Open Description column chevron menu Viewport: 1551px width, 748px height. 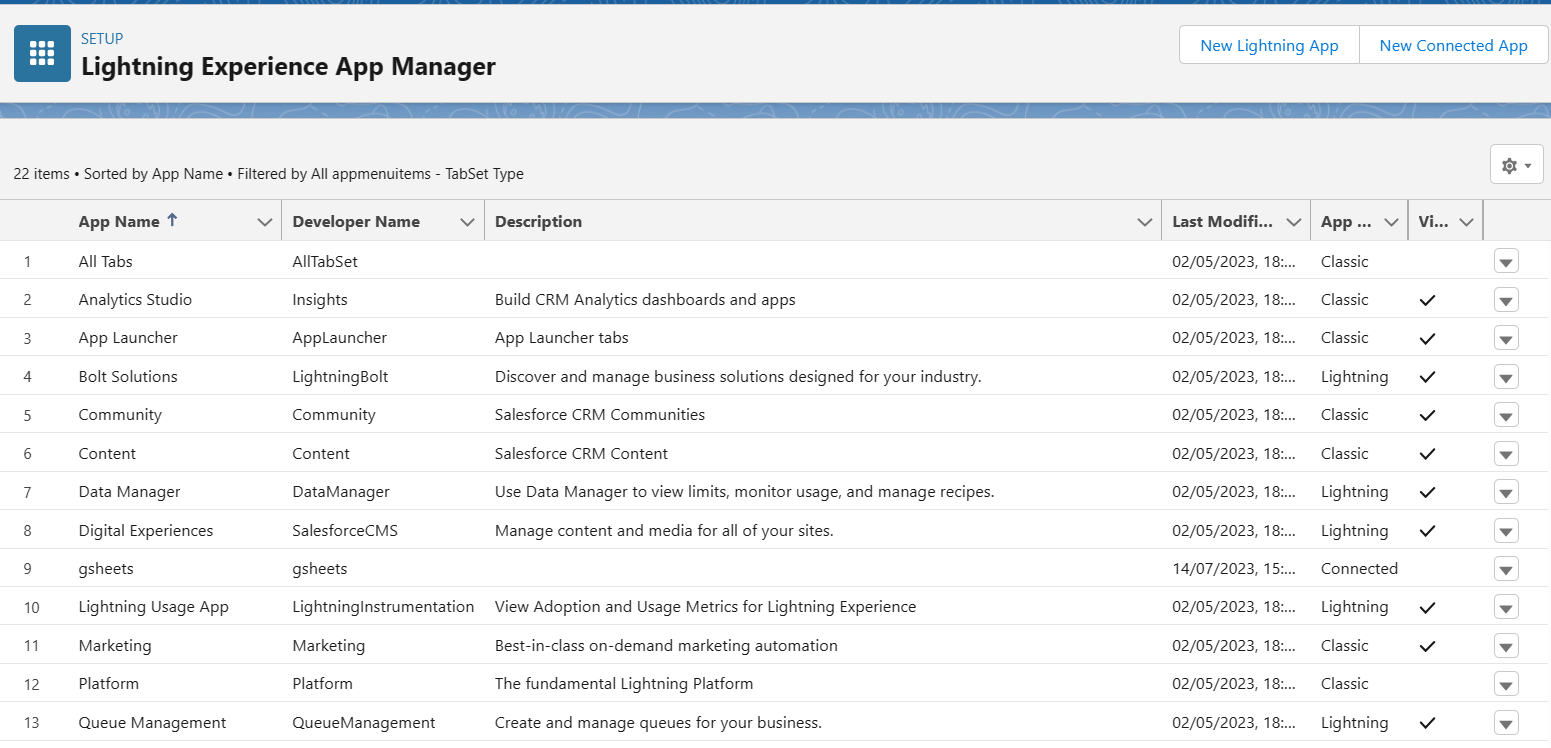tap(1145, 222)
